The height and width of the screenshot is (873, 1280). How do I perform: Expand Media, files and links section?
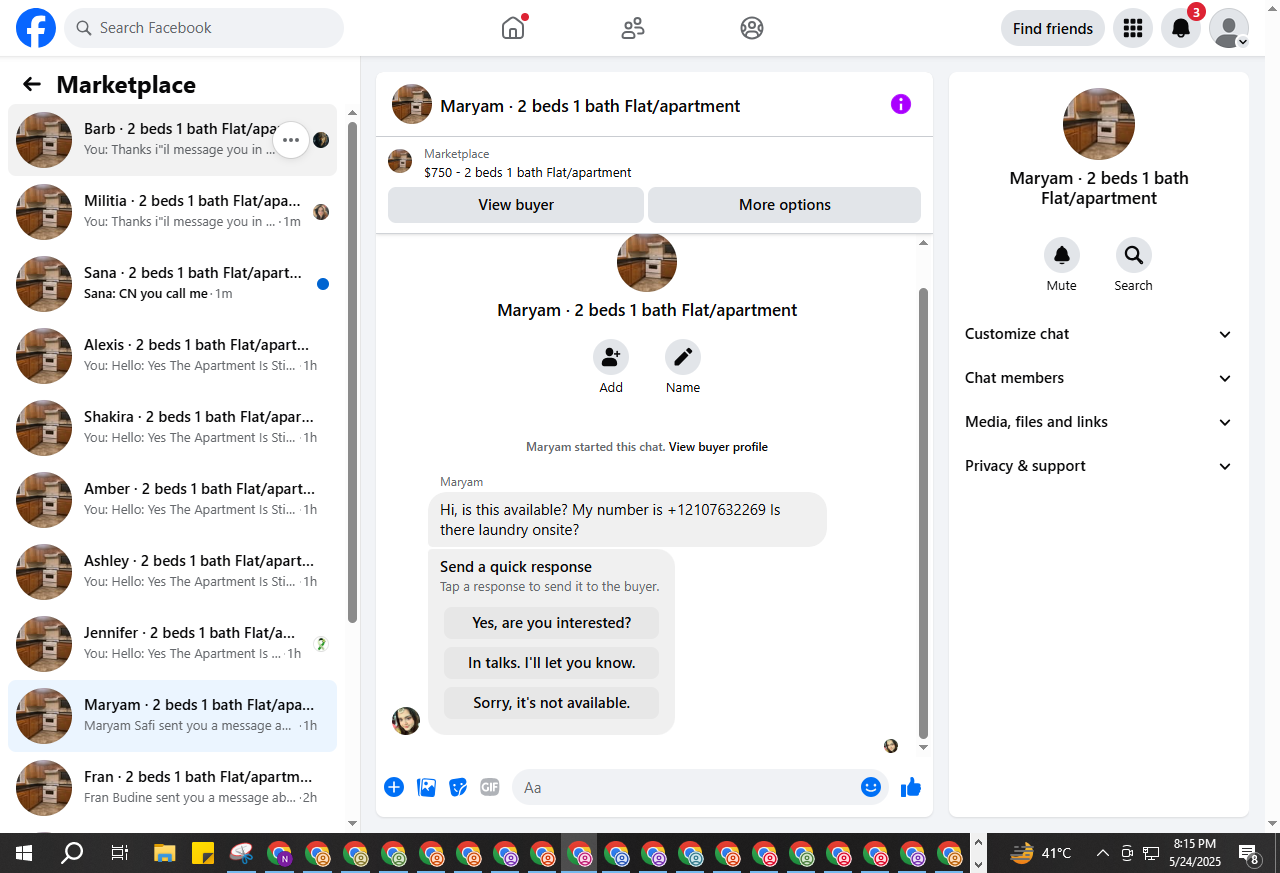pyautogui.click(x=1098, y=422)
